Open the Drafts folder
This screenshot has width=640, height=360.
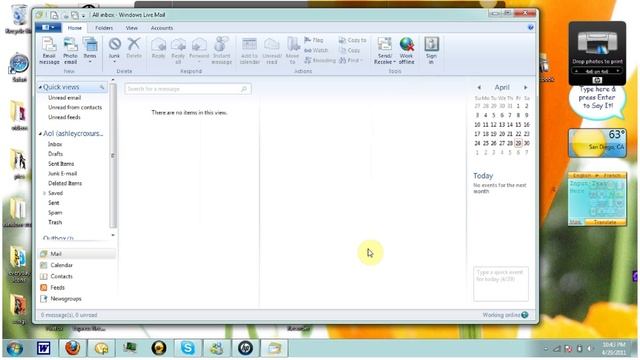[56, 154]
